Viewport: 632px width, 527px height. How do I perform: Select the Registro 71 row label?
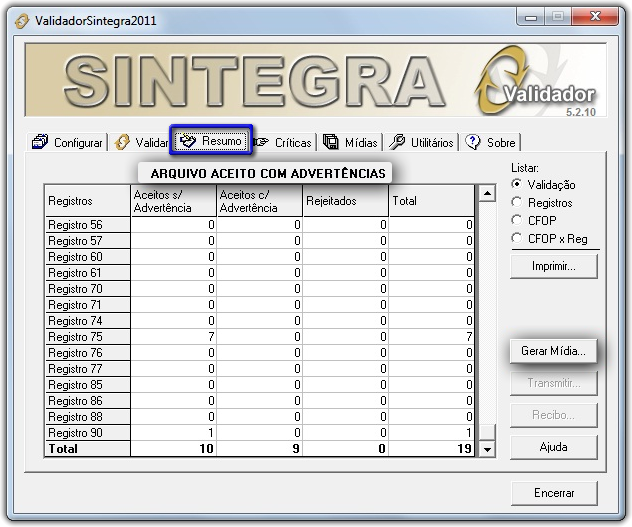(87, 305)
